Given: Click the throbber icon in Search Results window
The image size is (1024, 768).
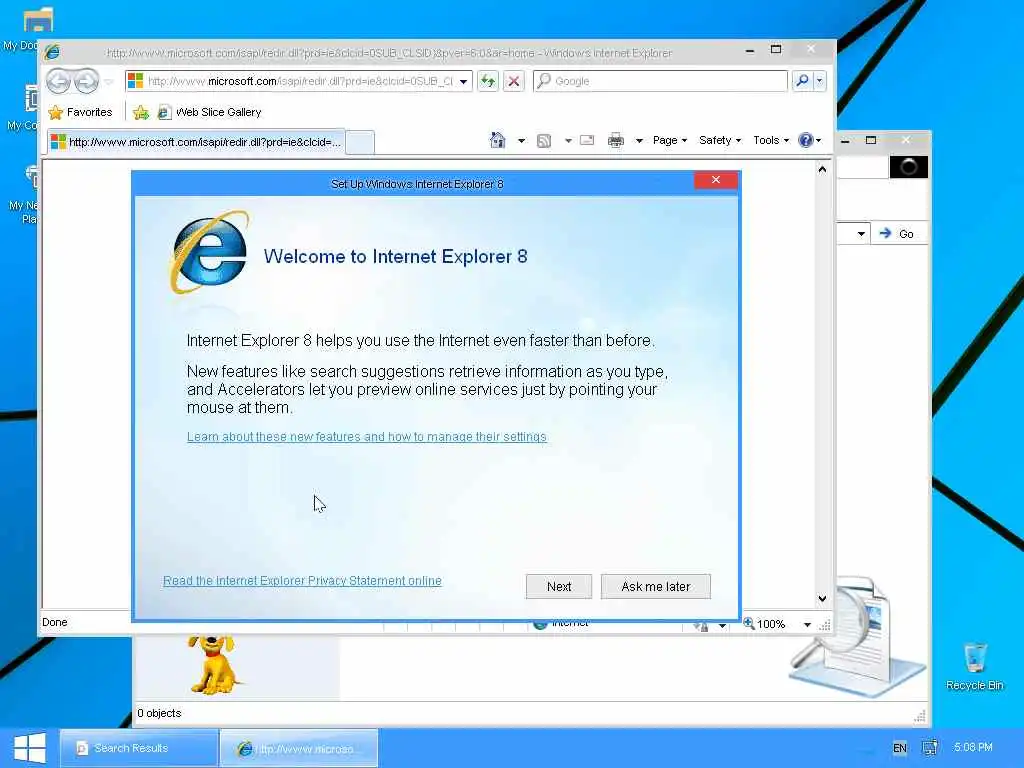Looking at the screenshot, I should pyautogui.click(x=908, y=167).
